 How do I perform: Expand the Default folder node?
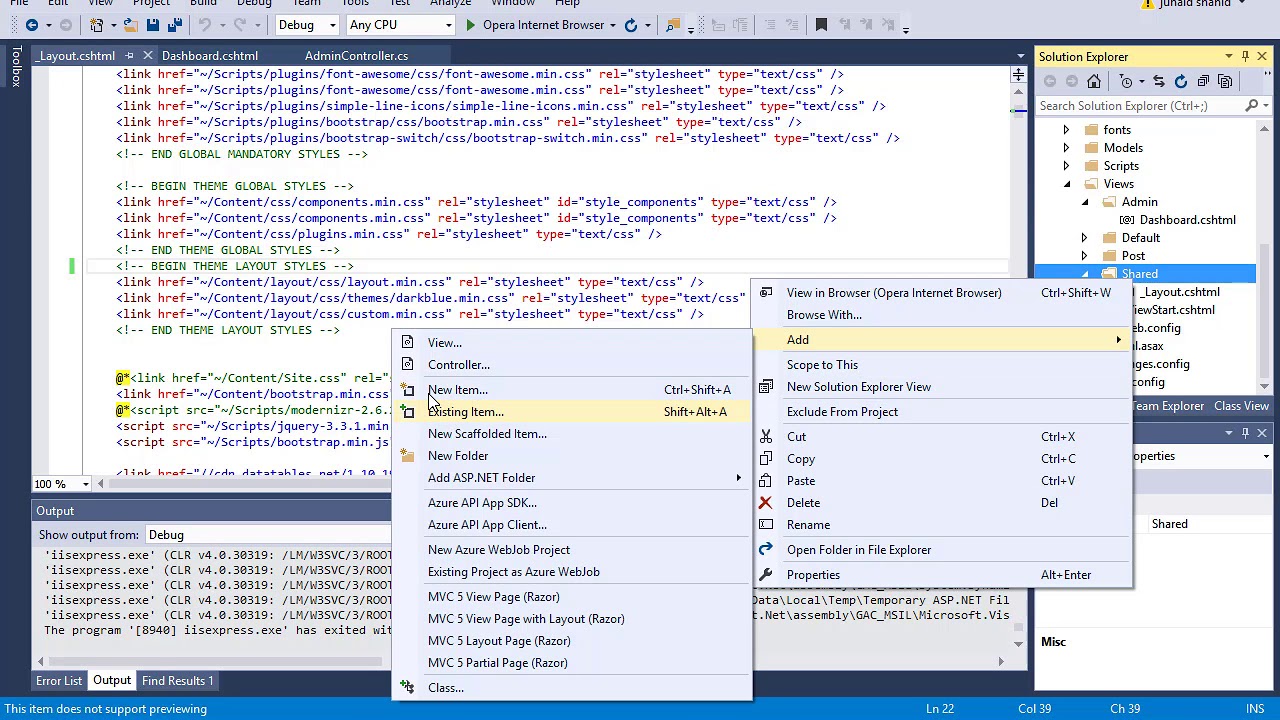point(1085,238)
